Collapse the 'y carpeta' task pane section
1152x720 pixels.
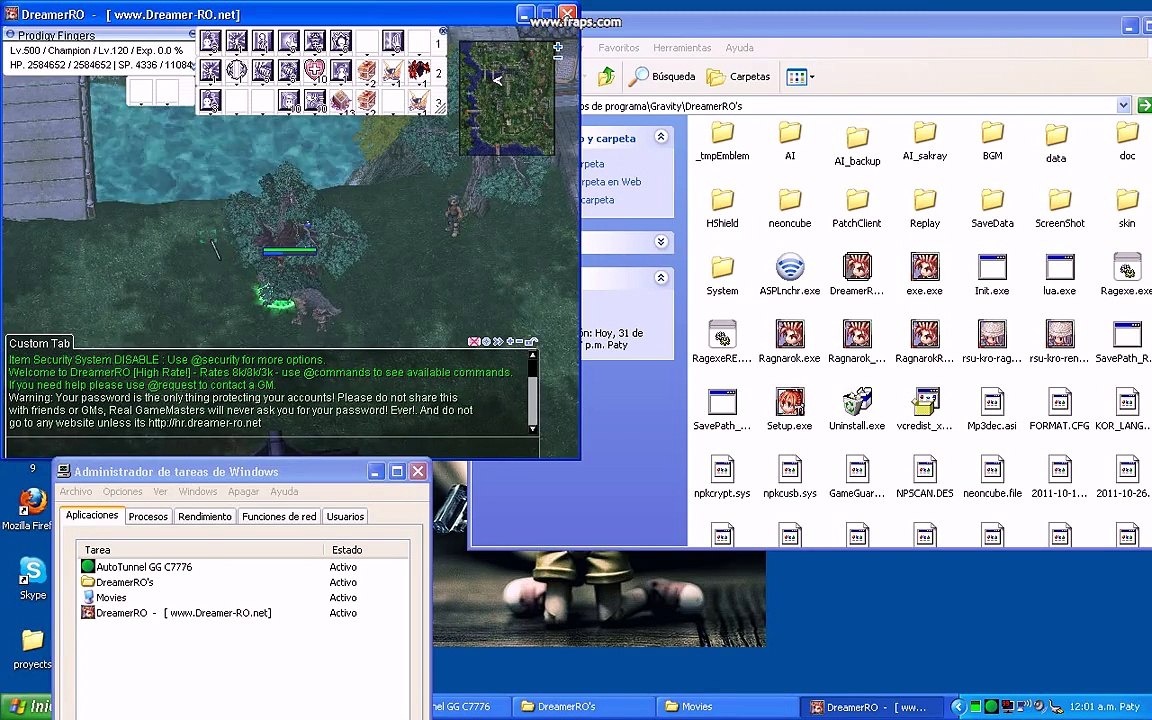(x=661, y=137)
